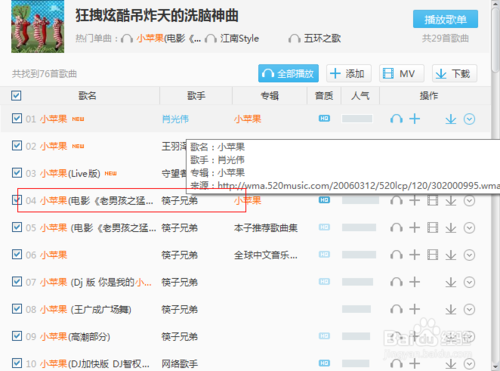Viewport: 500px width, 371px height.
Task: Uncheck song 10 DJ加快版 checkbox
Action: point(17,363)
